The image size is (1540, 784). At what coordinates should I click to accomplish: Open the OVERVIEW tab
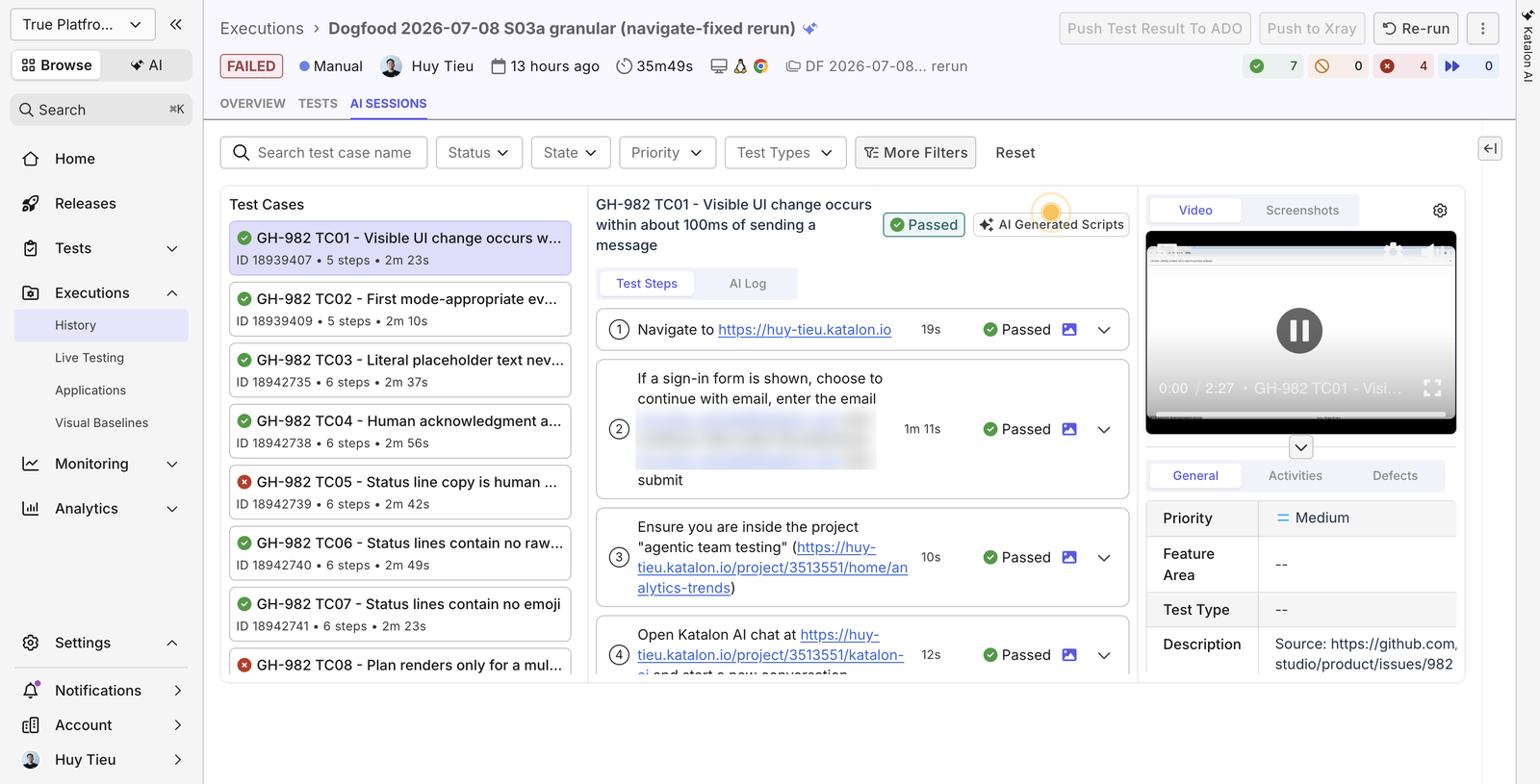(252, 103)
